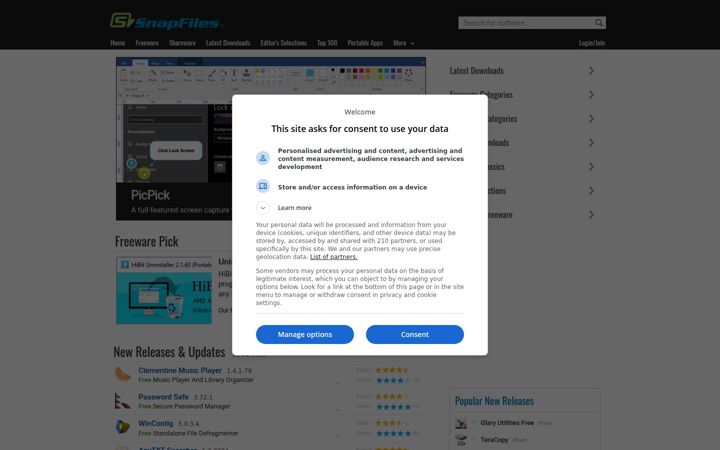The image size is (720, 450).
Task: Click Latest Downloads in the sidebar
Action: click(x=477, y=71)
